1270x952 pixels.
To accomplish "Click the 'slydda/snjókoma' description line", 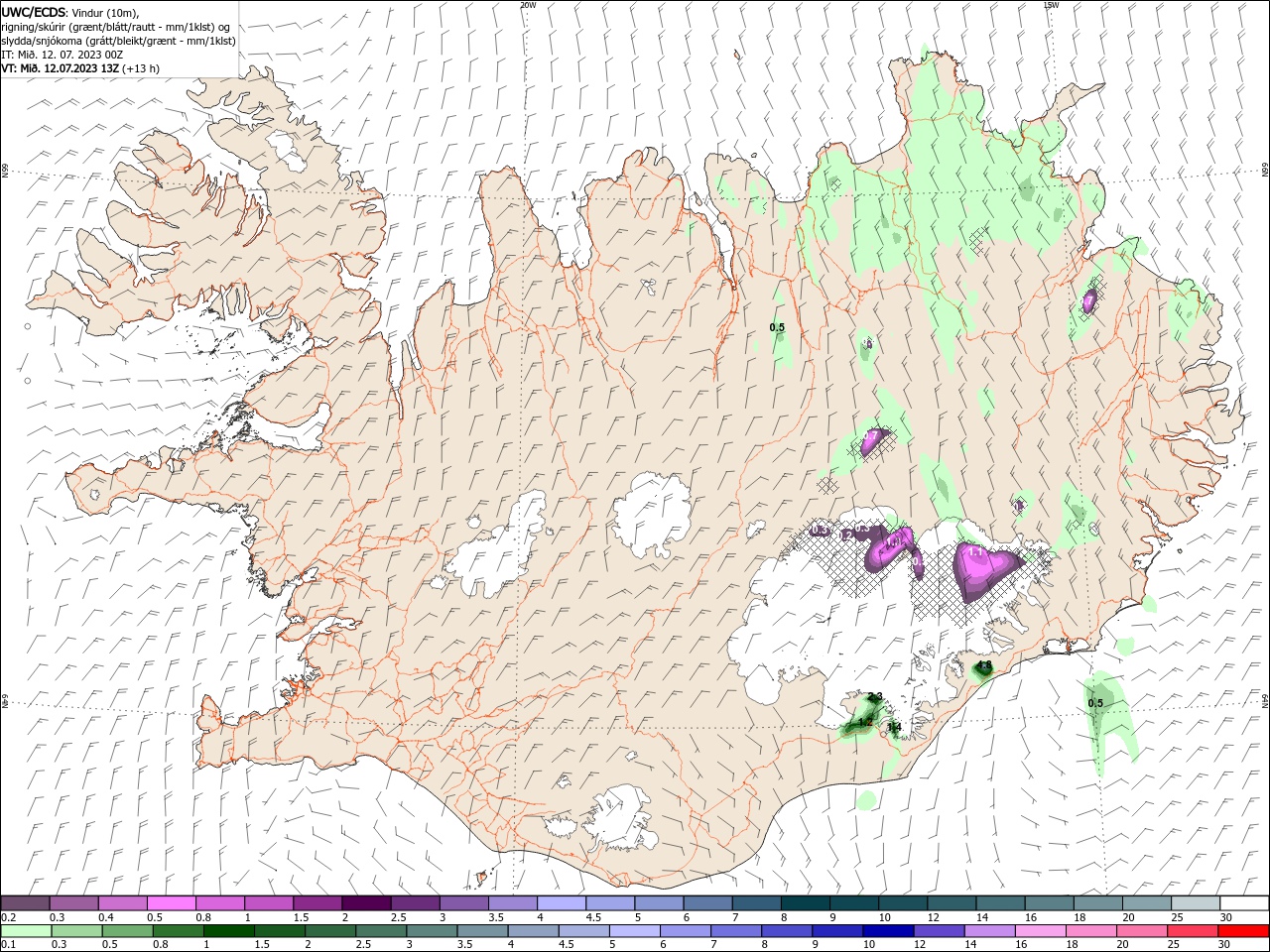I will tap(118, 41).
